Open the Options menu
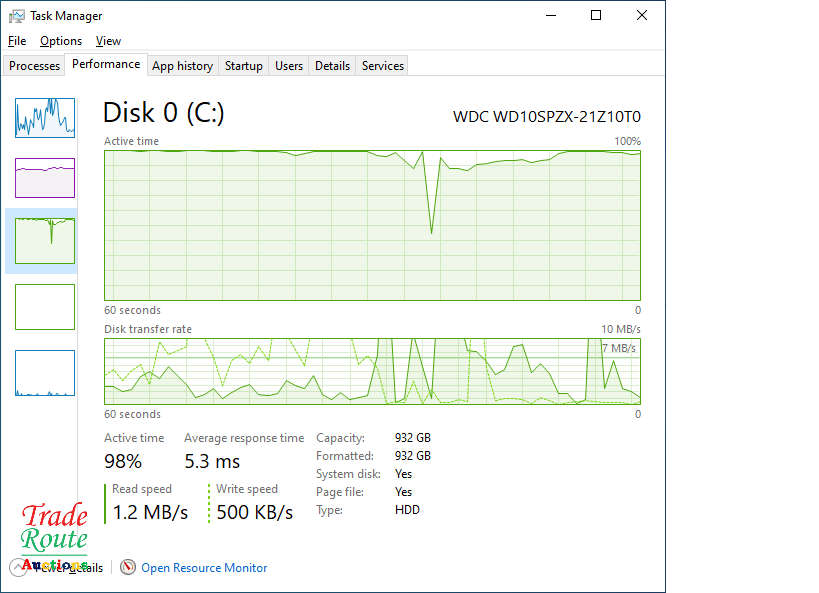 pos(61,41)
